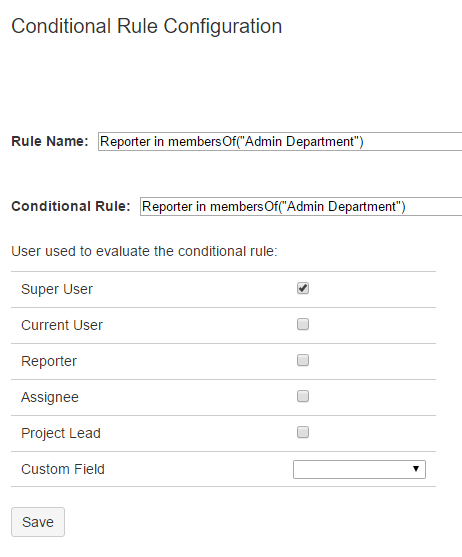Click the "Reporter" row label text

click(49, 361)
